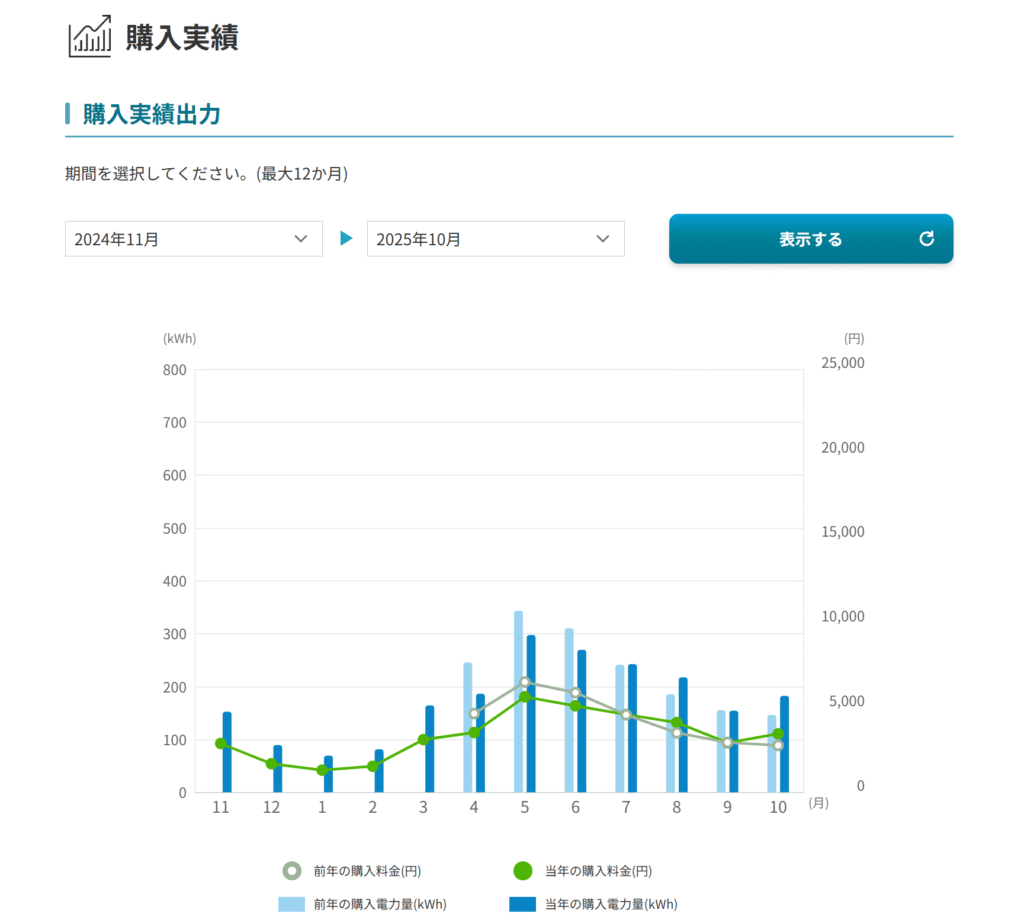Open the 2024年11月 start month dropdown
The height and width of the screenshot is (920, 1024).
(x=193, y=239)
